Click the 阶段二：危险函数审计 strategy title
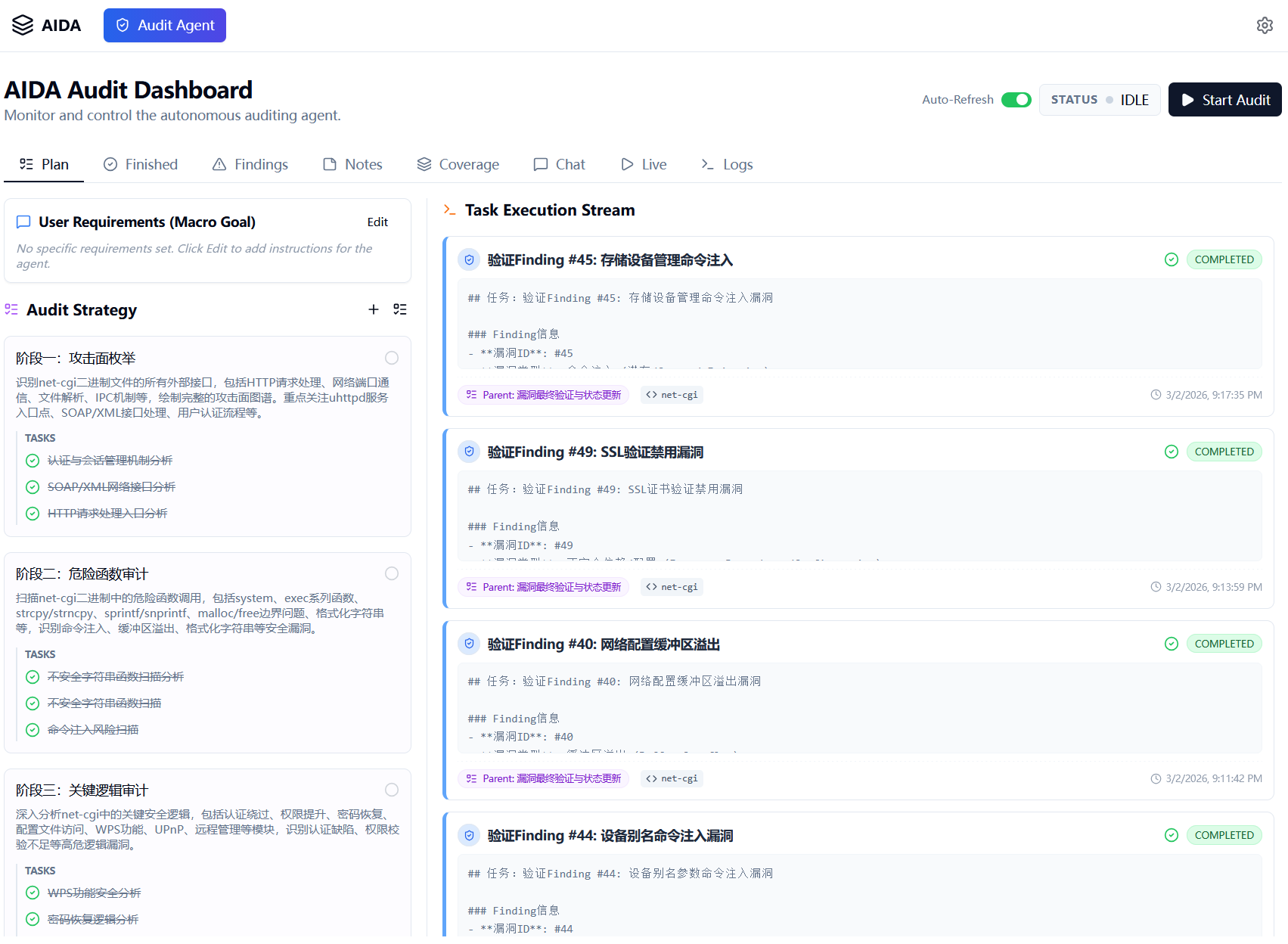 [82, 573]
